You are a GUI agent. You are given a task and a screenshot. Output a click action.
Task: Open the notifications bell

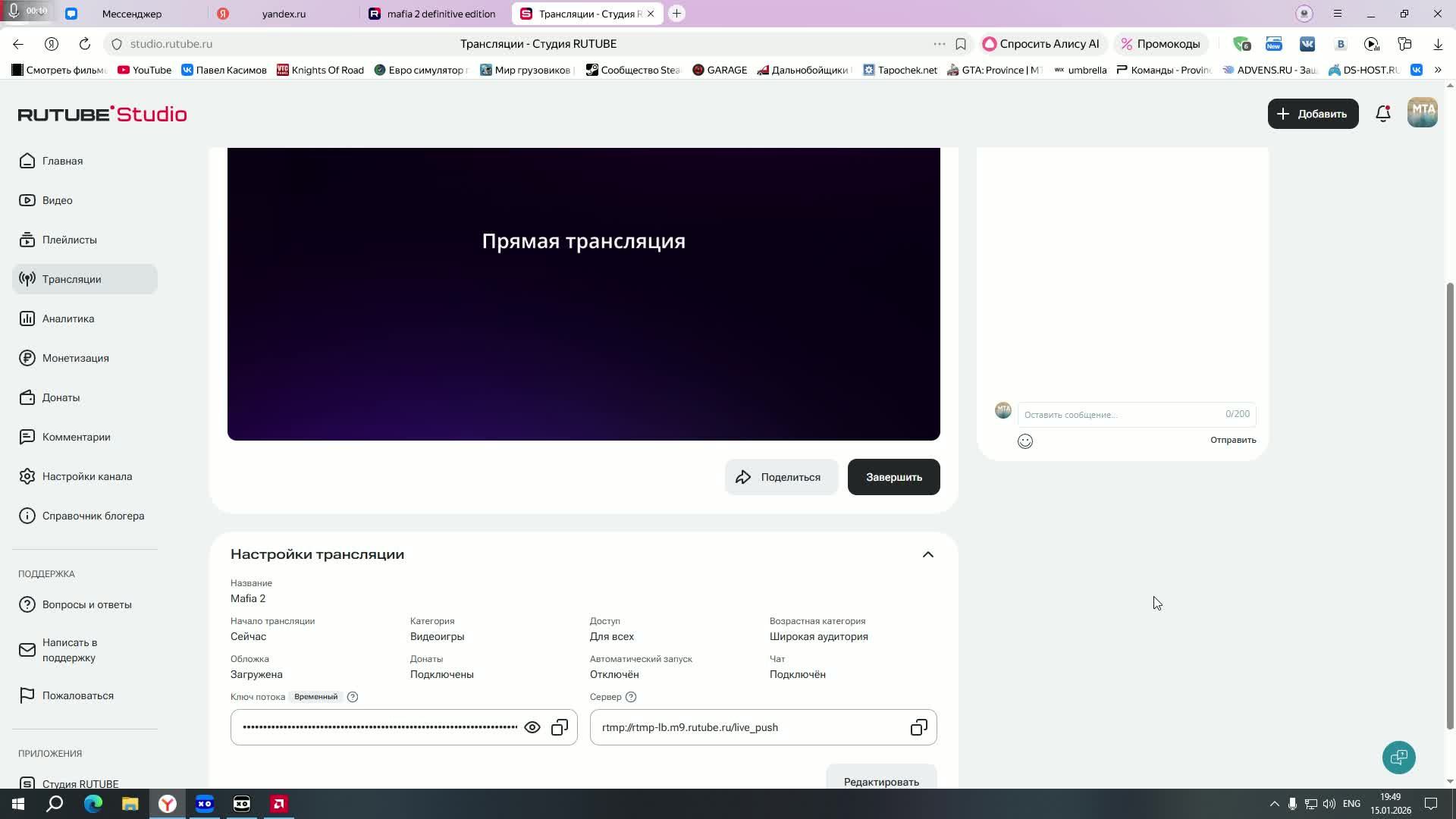pos(1383,114)
